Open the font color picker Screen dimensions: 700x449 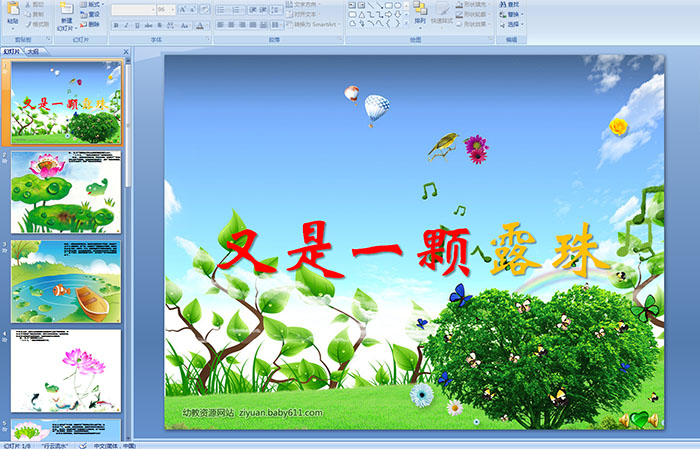click(203, 25)
